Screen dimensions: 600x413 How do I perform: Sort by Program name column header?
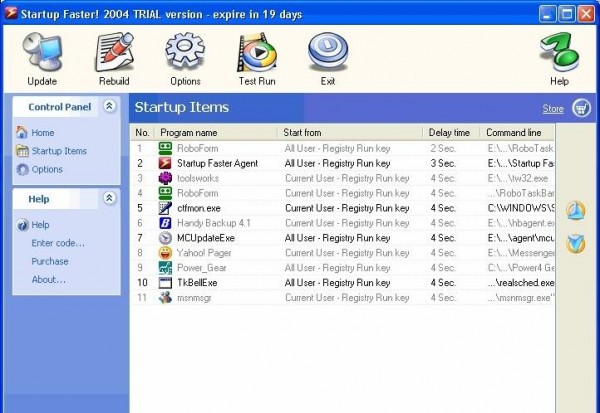tap(216, 132)
